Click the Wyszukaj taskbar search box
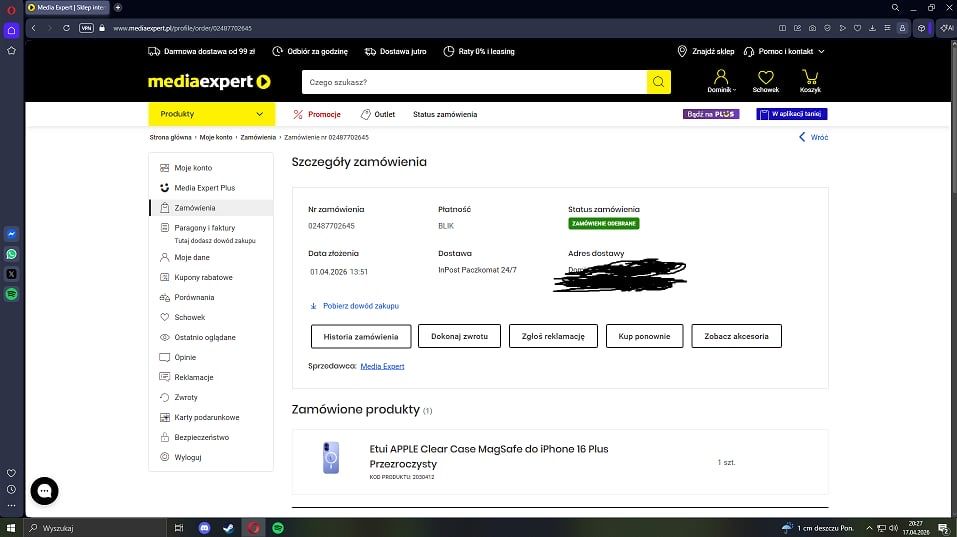957x537 pixels. [x=95, y=528]
